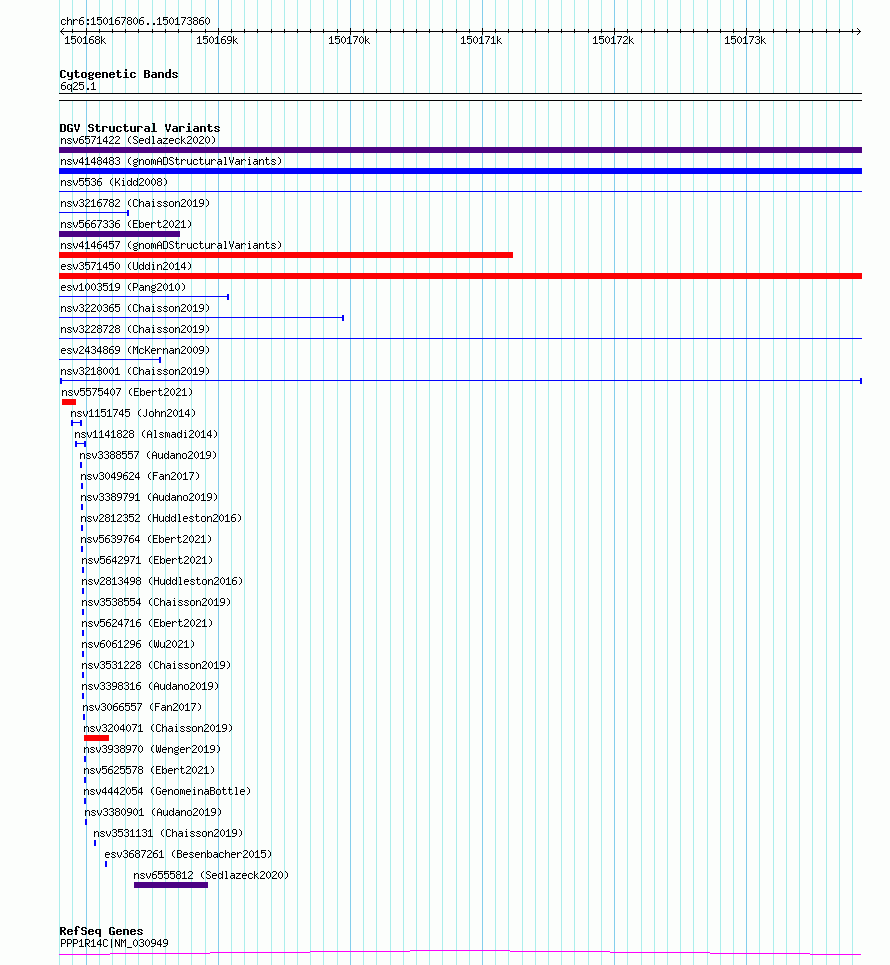Open nsv3204071 (Chaisson2019) label
890x965 pixels.
click(158, 728)
